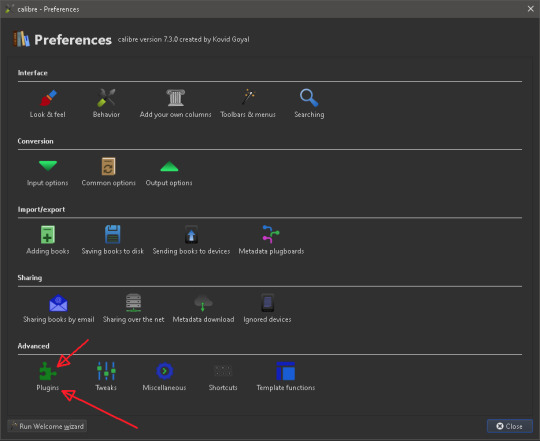Click the Interface section heading
The image size is (540, 441).
coord(33,73)
